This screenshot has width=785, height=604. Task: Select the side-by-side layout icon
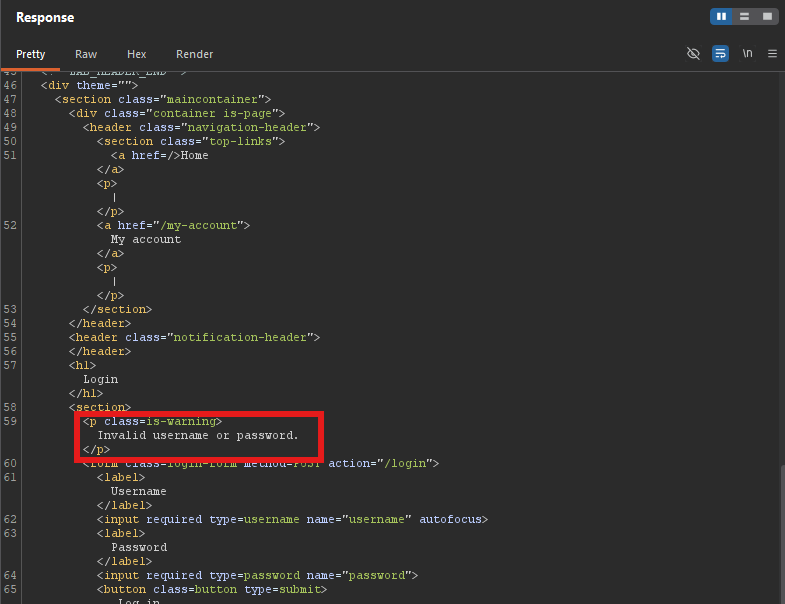click(721, 17)
